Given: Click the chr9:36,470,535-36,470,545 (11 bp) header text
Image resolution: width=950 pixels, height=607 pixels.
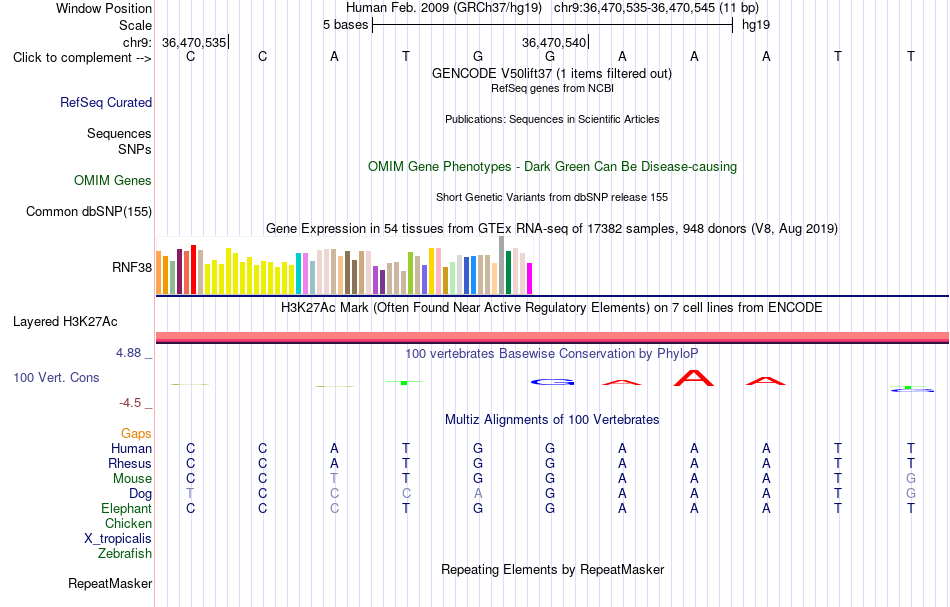Looking at the screenshot, I should (656, 8).
